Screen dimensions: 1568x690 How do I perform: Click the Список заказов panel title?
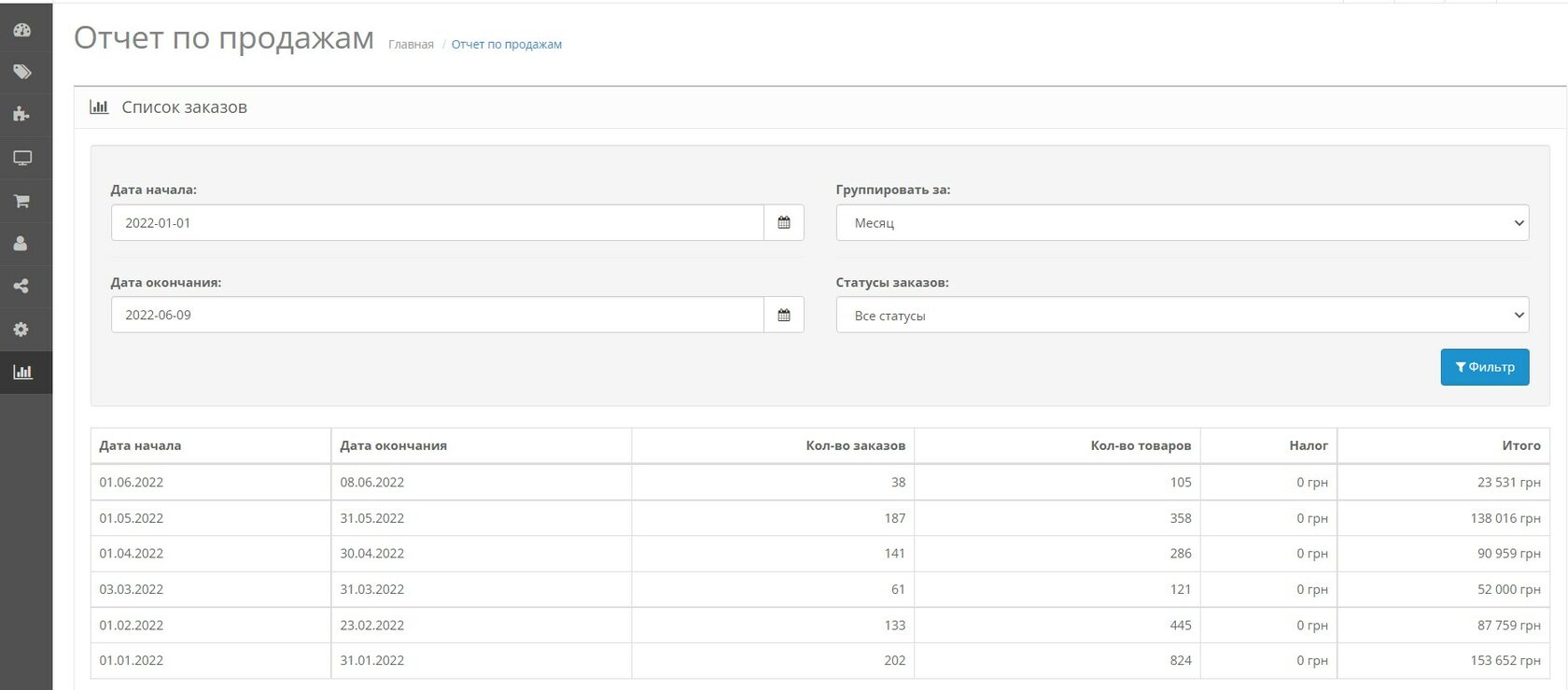(x=185, y=107)
